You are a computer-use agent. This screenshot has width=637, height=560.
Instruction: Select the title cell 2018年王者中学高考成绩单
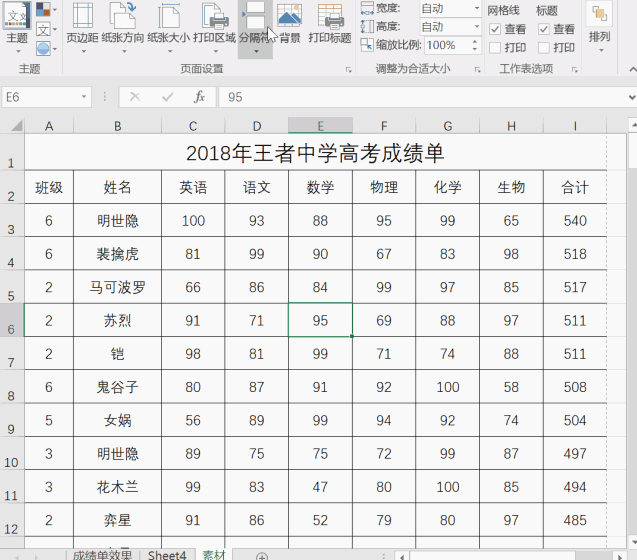(x=315, y=152)
